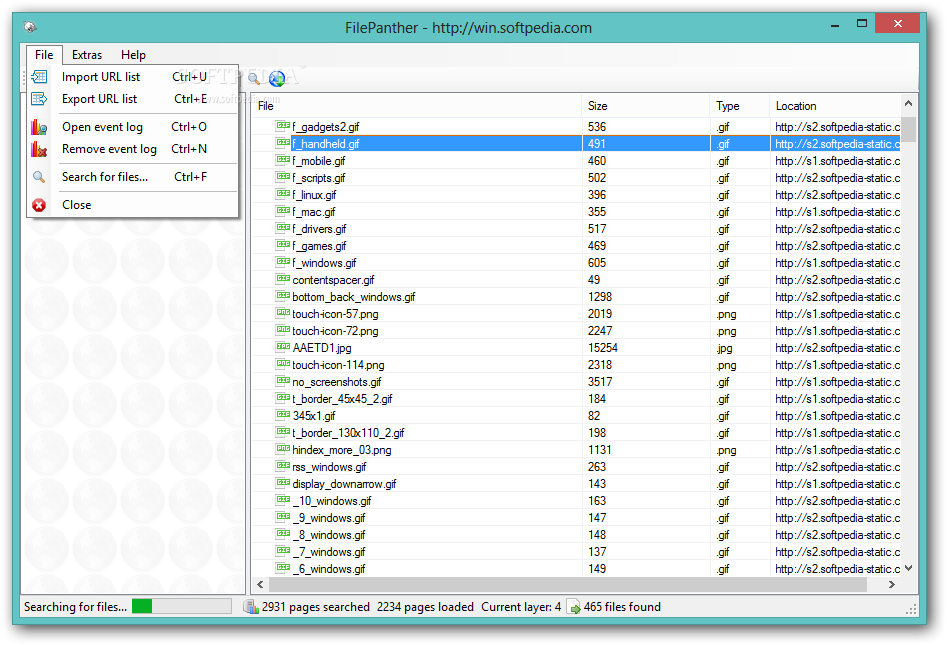This screenshot has width=947, height=645.
Task: Click gif icon beside f_linux.gif
Action: (x=283, y=194)
